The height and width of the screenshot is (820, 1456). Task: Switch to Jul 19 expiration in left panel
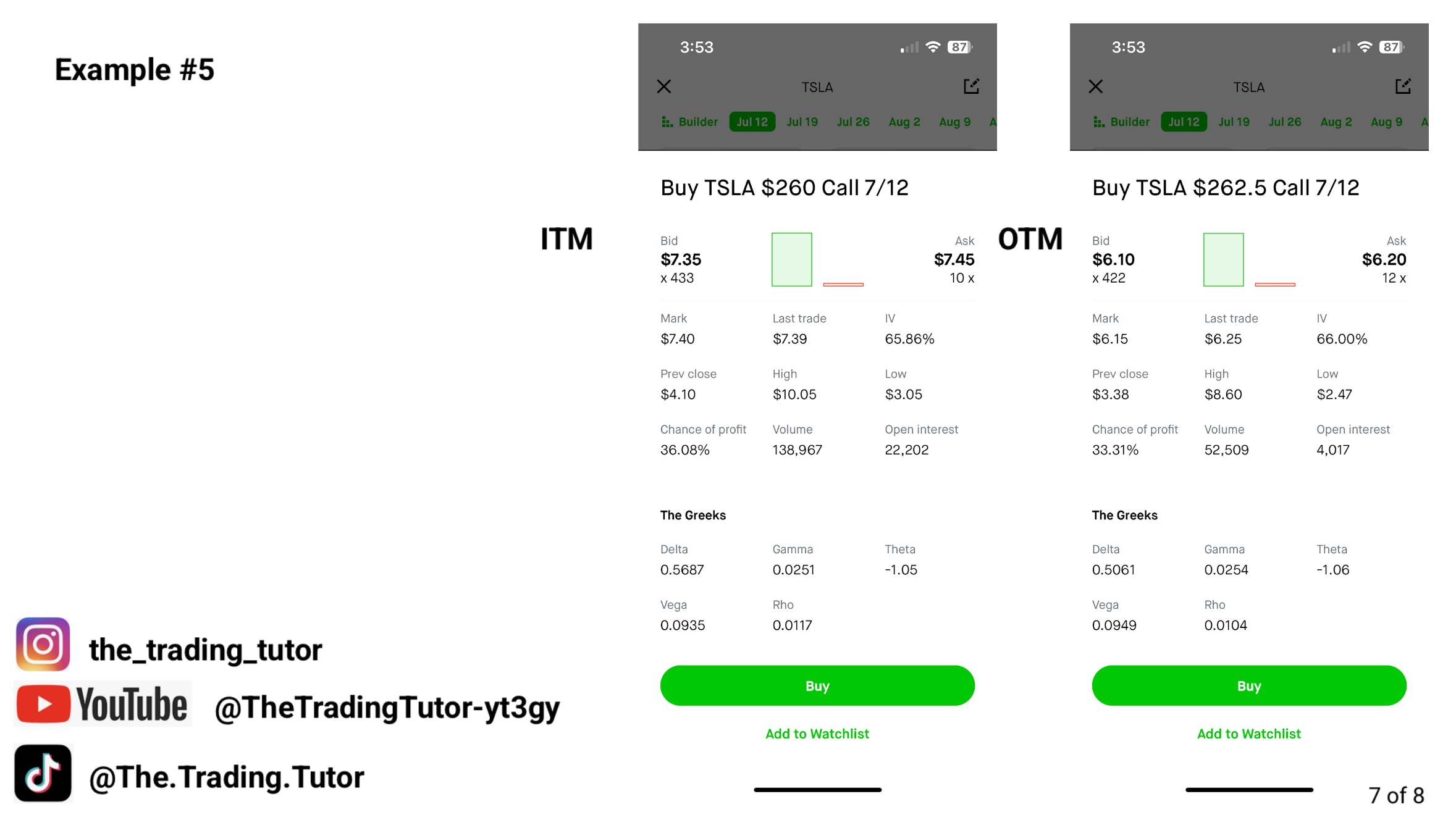(802, 122)
